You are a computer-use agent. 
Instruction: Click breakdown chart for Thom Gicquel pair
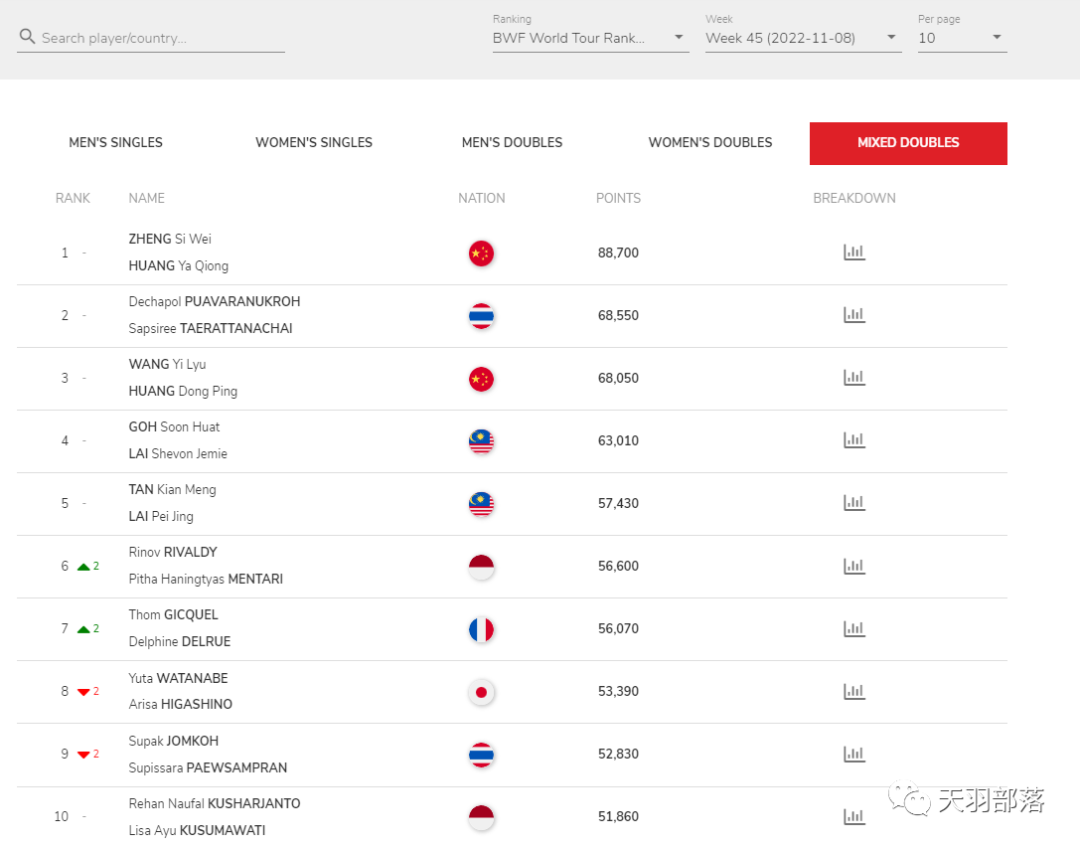coord(854,629)
